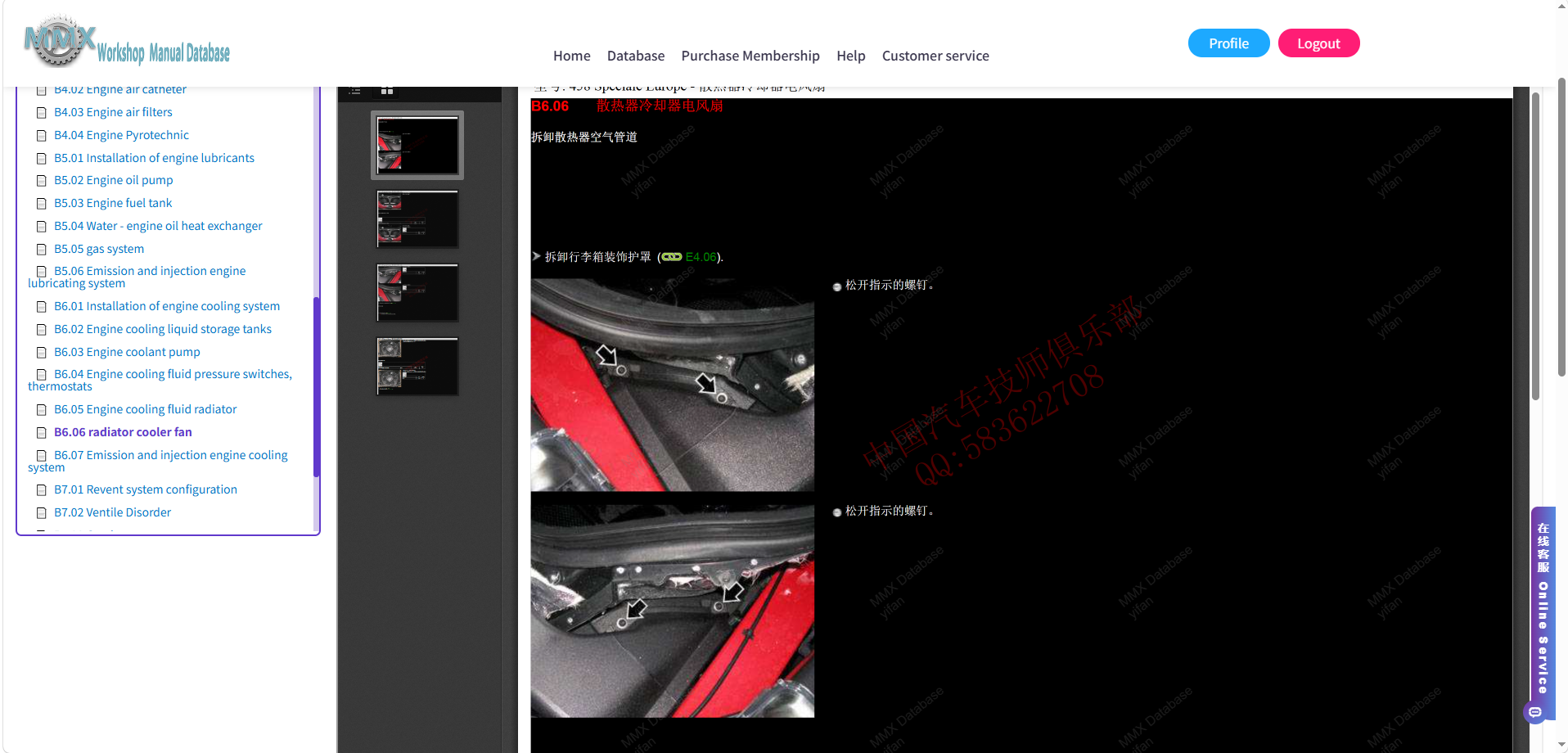Click the purple contents list scrollbar
Screen dimensions: 1568x753
point(316,386)
